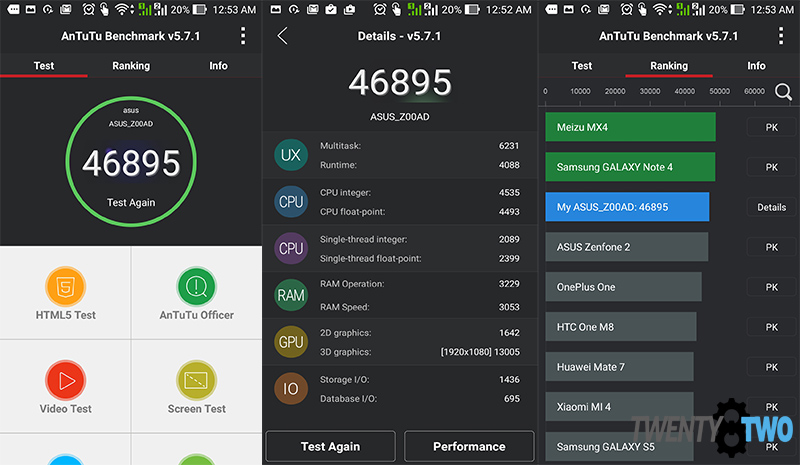
Task: Open the Screen Test
Action: (196, 380)
